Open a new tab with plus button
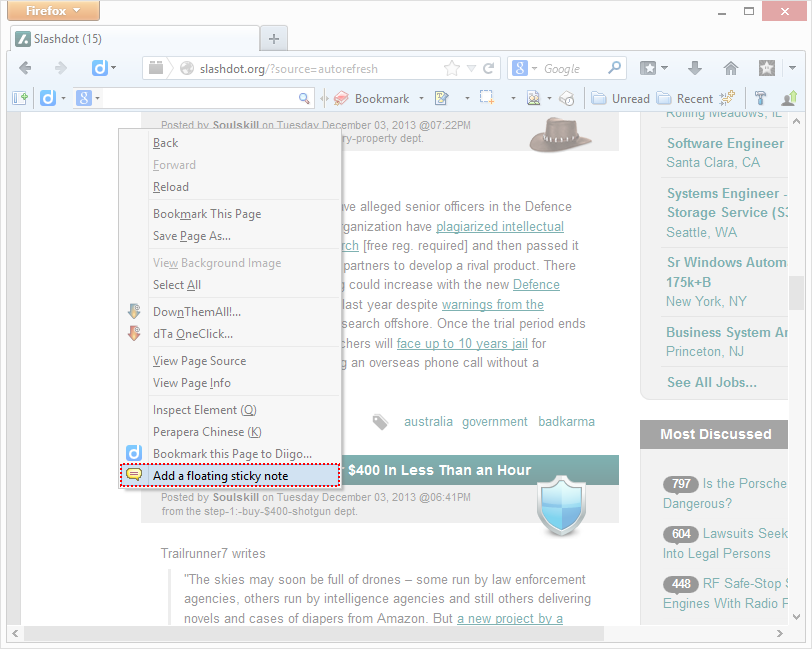The width and height of the screenshot is (812, 649). pyautogui.click(x=274, y=39)
